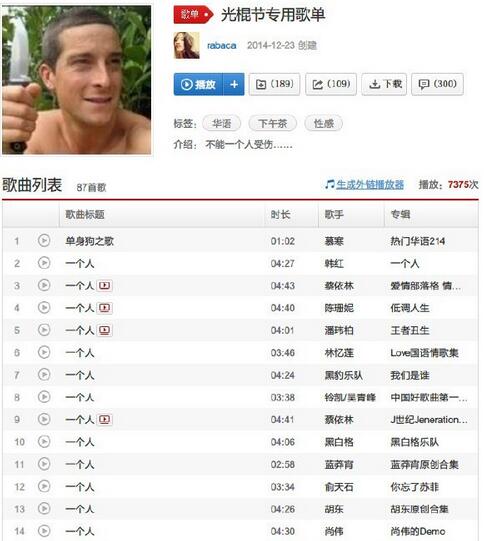Add playlist to queue with plus button
484x541 pixels.
234,84
